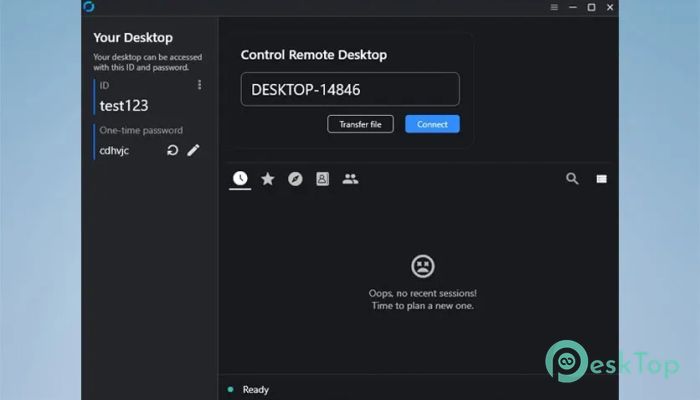Click the Ready status text
This screenshot has height=400, width=700.
tap(256, 390)
